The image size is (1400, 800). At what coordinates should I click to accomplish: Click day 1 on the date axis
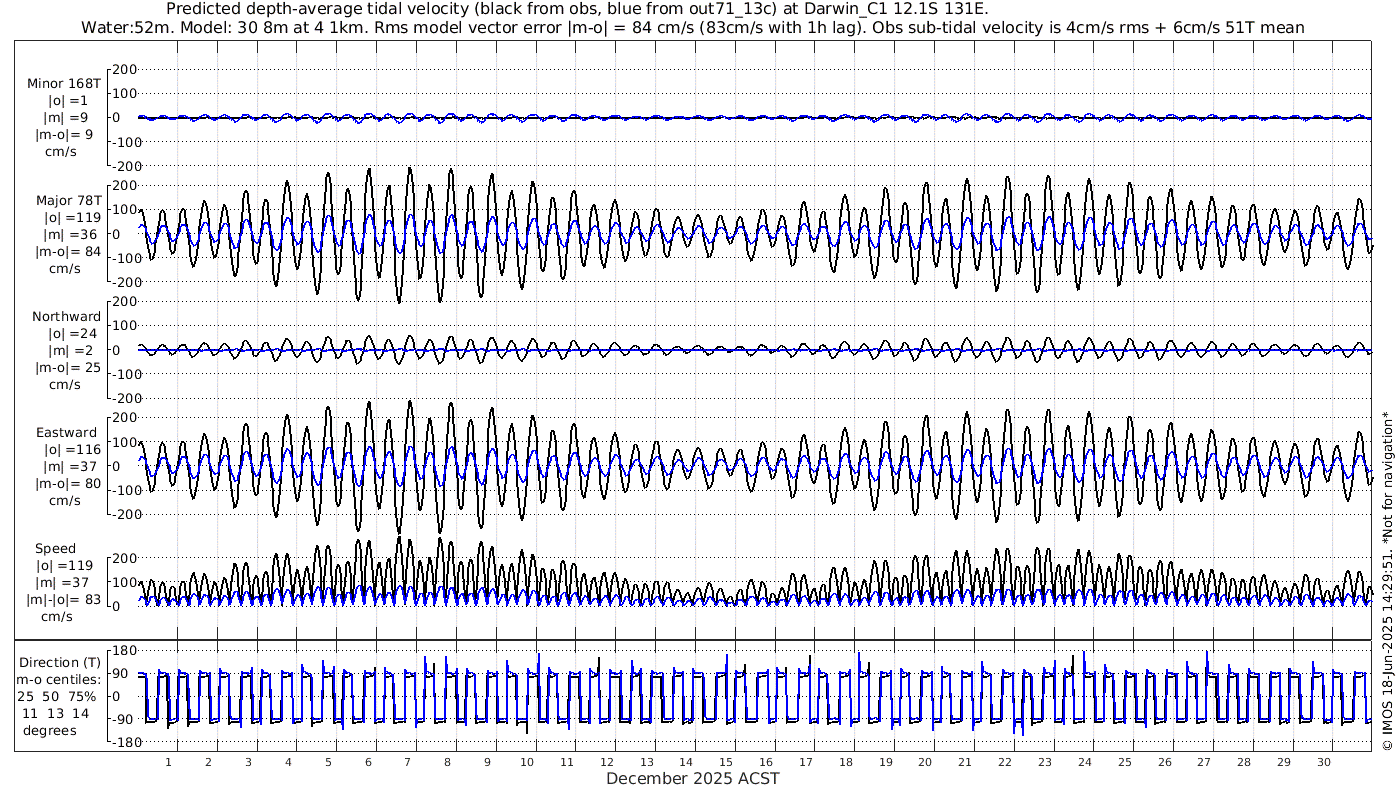coord(168,761)
